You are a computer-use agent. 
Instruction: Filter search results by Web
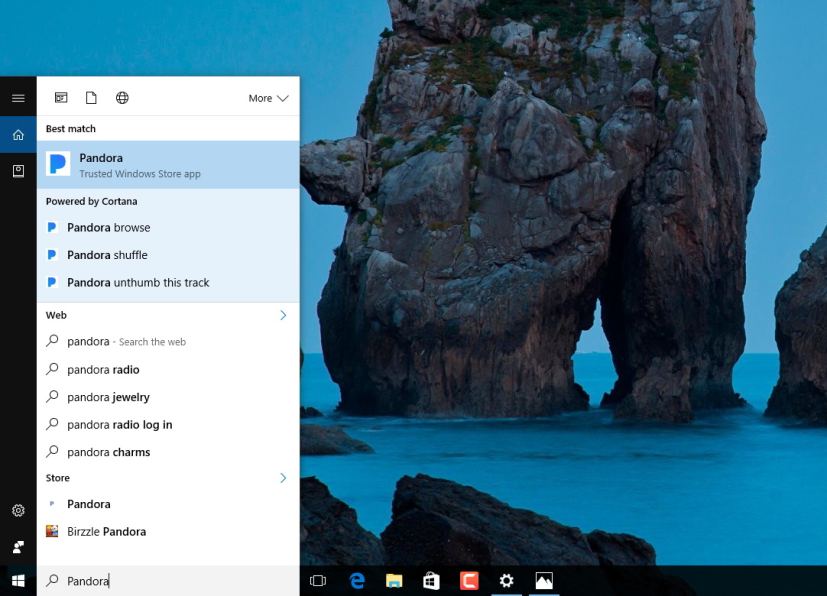click(x=122, y=97)
